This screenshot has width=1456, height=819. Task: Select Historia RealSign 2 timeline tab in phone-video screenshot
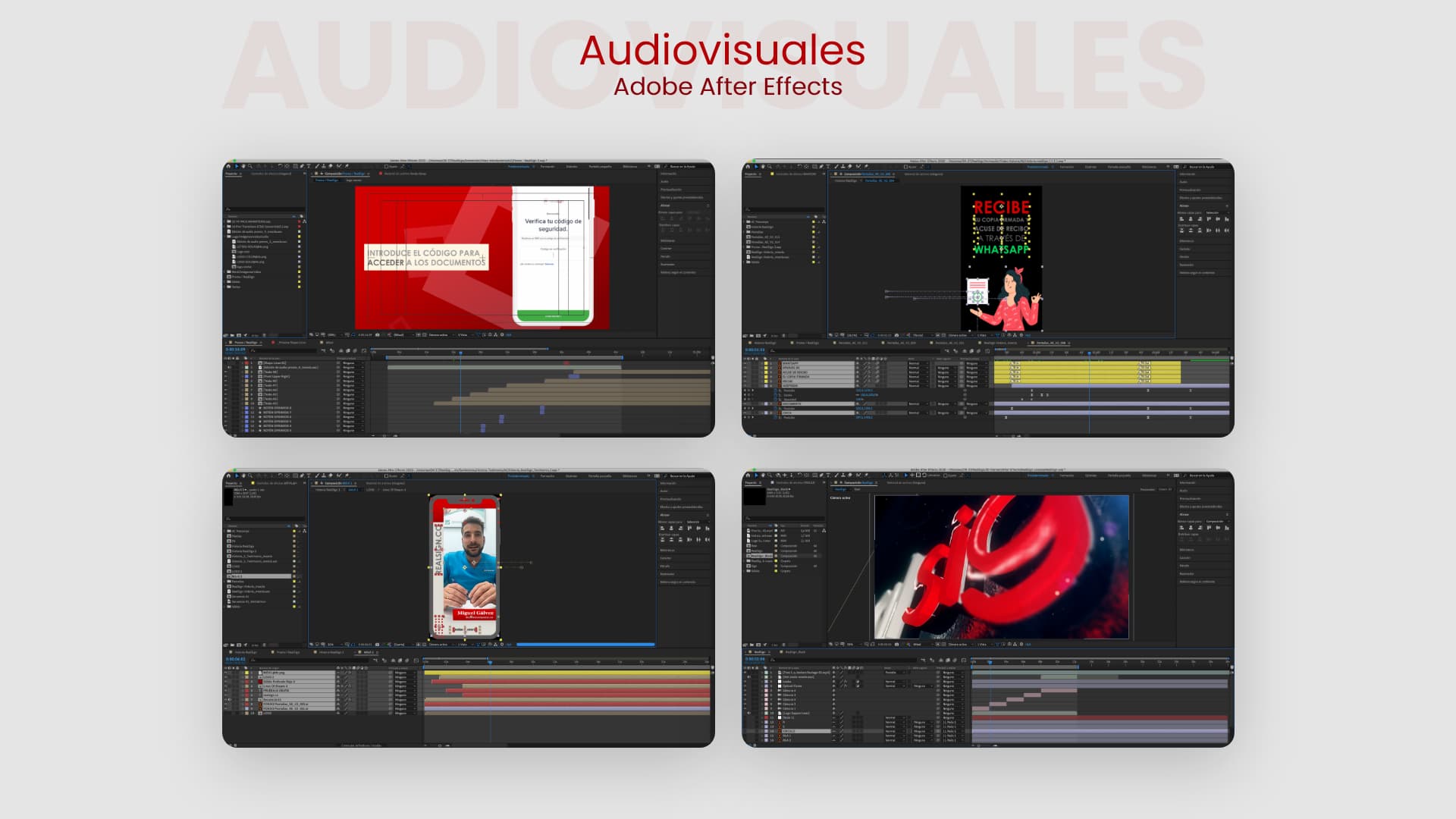331,651
